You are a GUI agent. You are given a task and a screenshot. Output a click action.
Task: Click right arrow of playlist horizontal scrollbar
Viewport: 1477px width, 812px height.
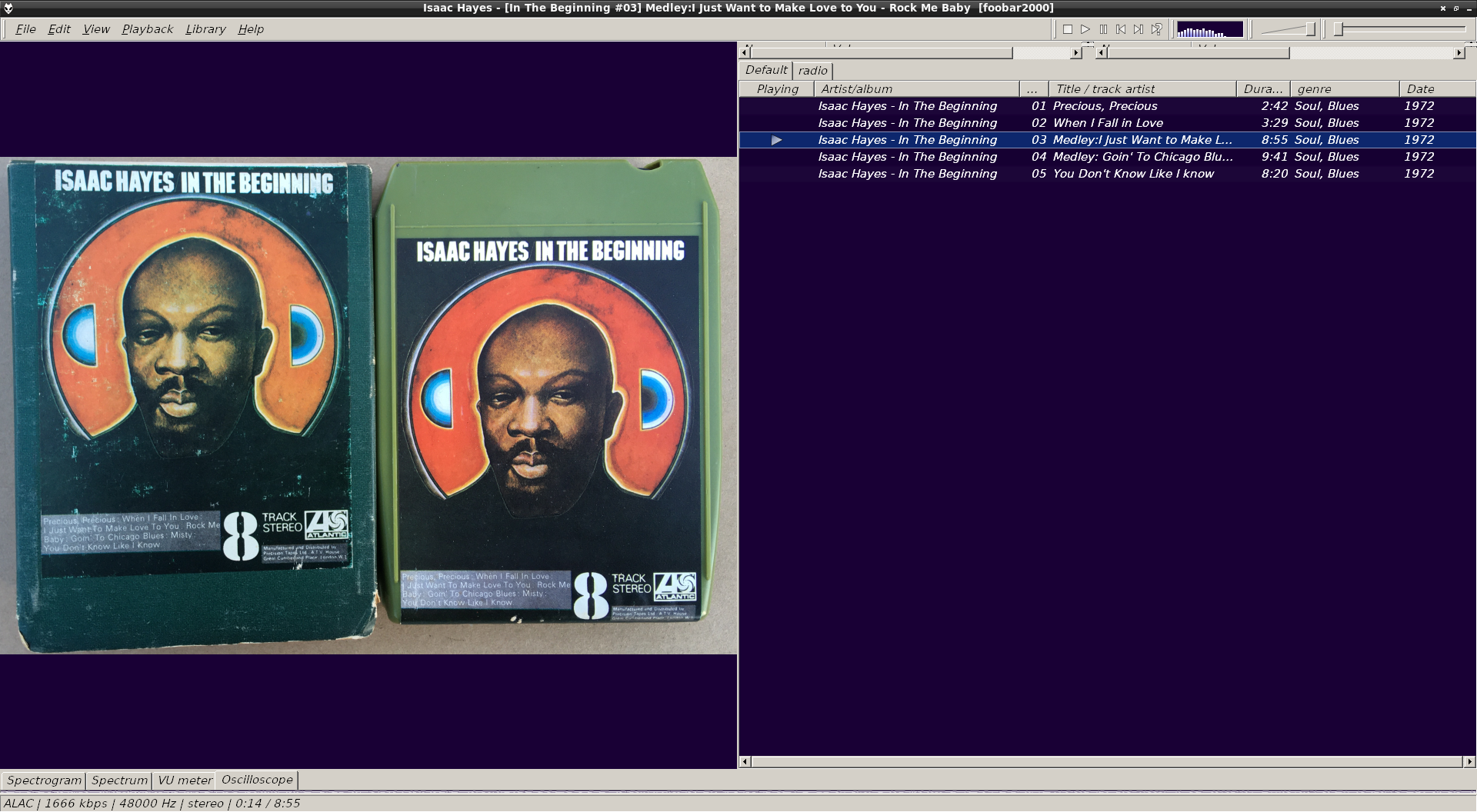tap(1469, 762)
